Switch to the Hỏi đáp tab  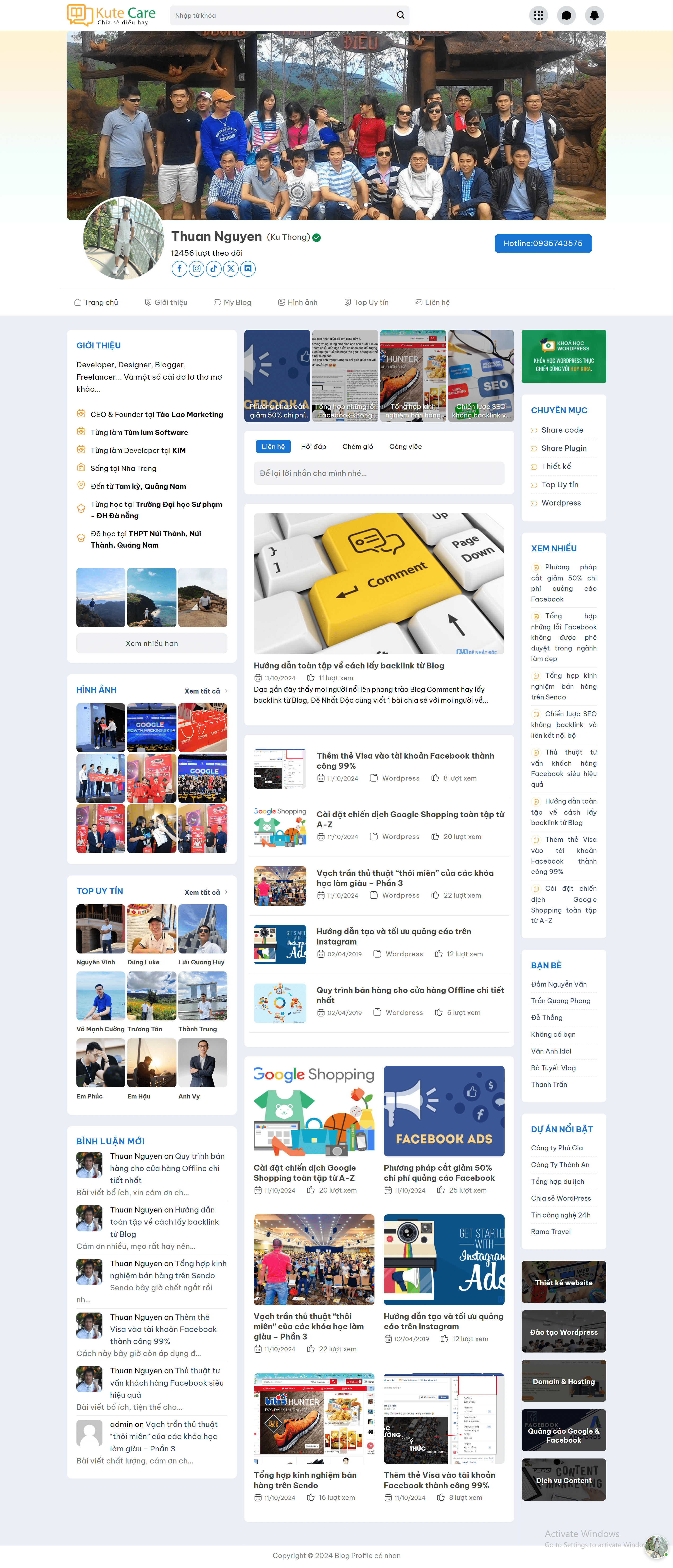[x=313, y=447]
